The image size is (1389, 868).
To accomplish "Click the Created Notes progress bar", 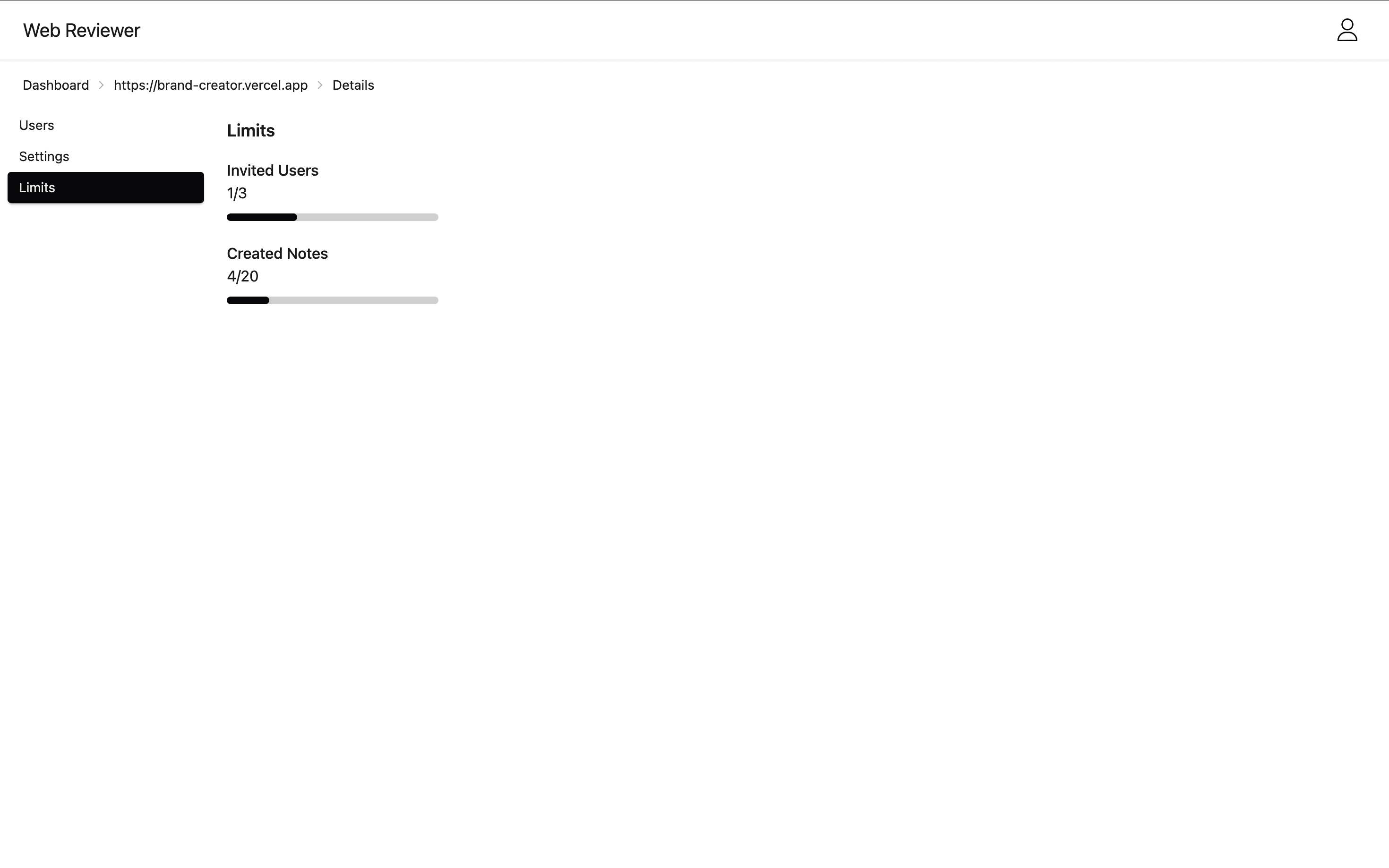I will click(333, 300).
